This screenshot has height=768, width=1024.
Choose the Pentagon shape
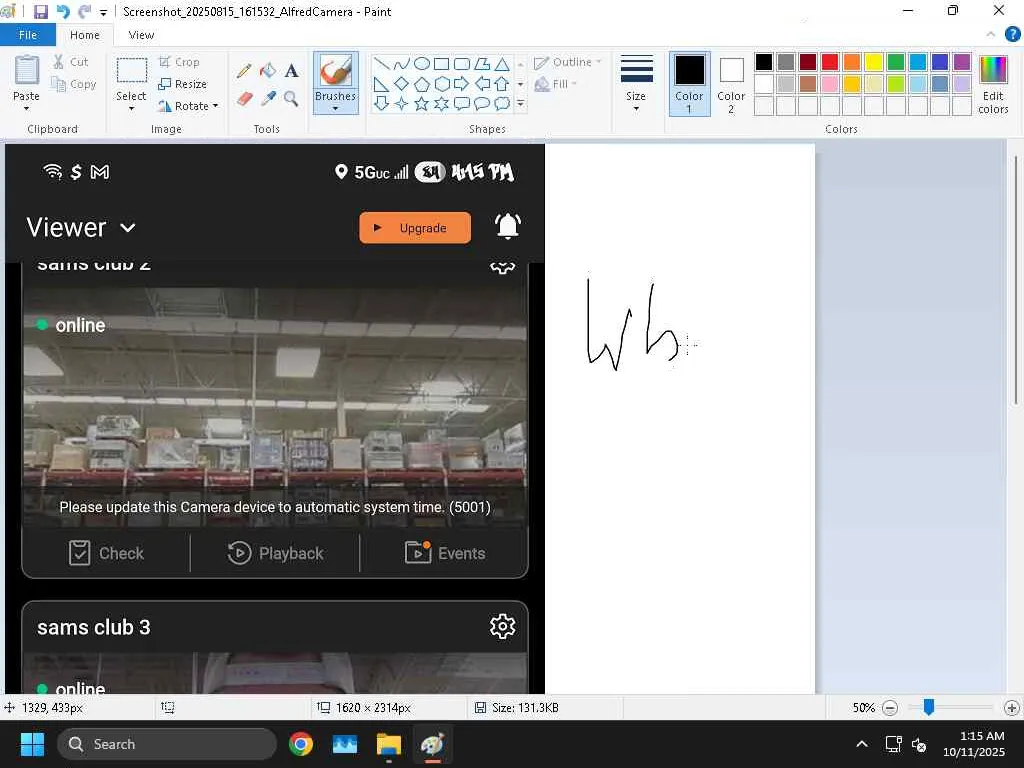422,84
